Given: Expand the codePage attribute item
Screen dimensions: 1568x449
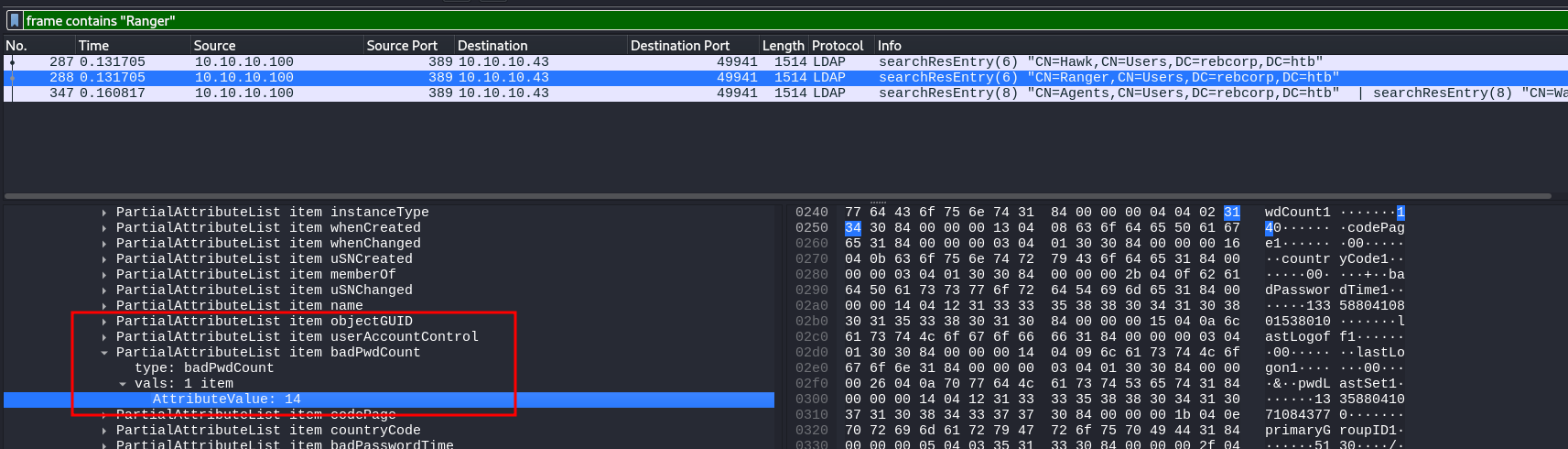Looking at the screenshot, I should 104,415.
